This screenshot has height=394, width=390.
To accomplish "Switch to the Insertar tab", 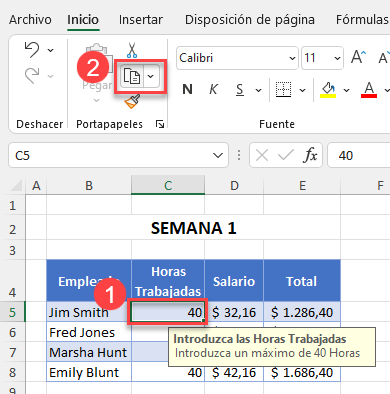I will tap(141, 20).
